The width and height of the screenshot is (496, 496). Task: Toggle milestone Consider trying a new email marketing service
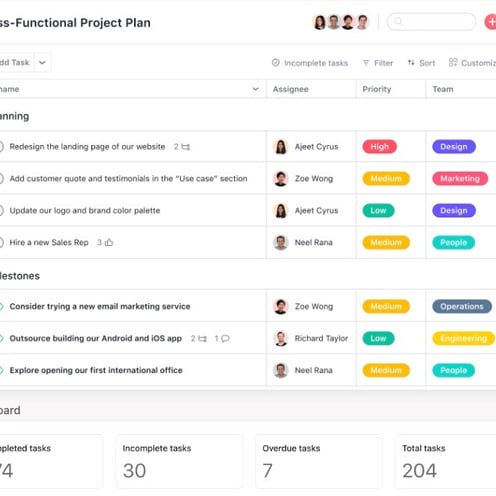point(1,306)
